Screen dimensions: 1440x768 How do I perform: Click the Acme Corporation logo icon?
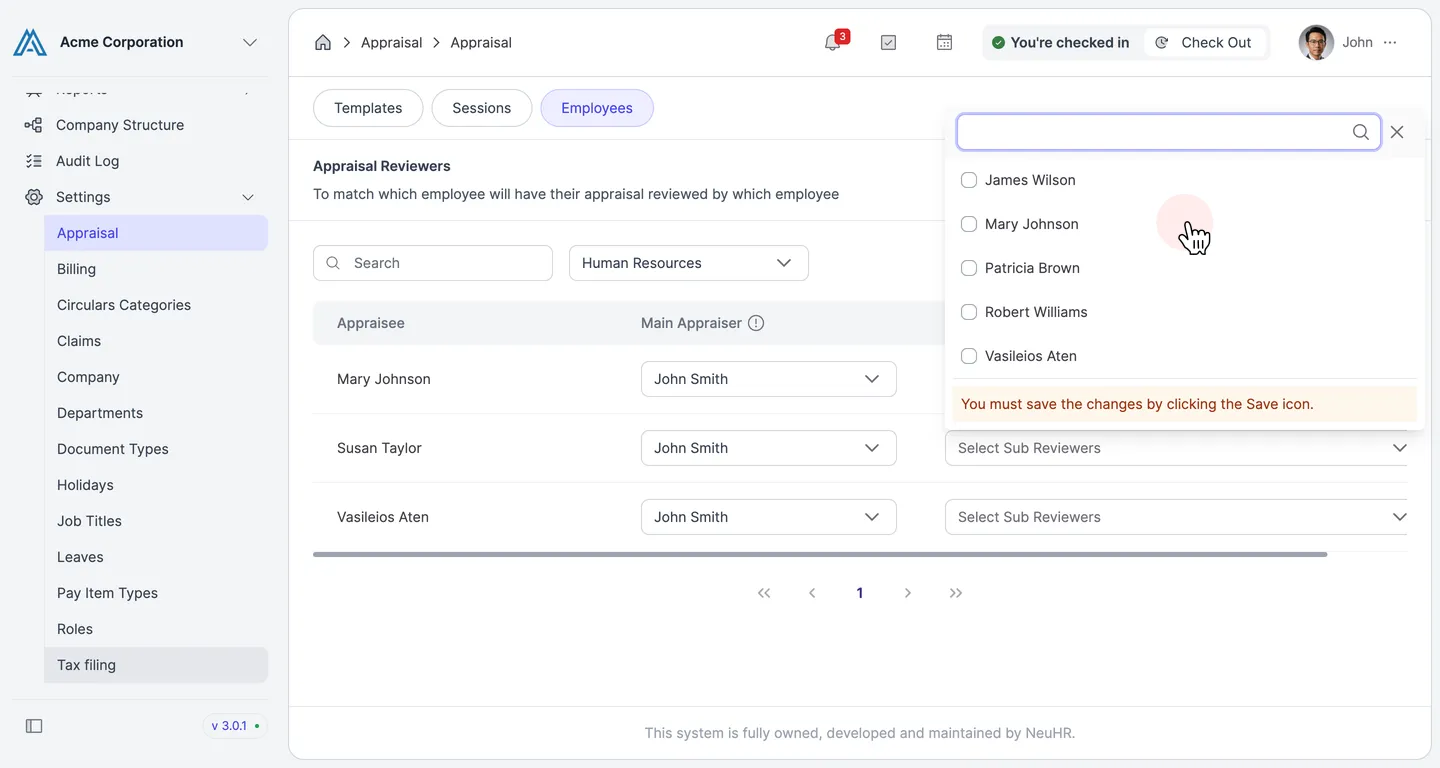(x=30, y=42)
